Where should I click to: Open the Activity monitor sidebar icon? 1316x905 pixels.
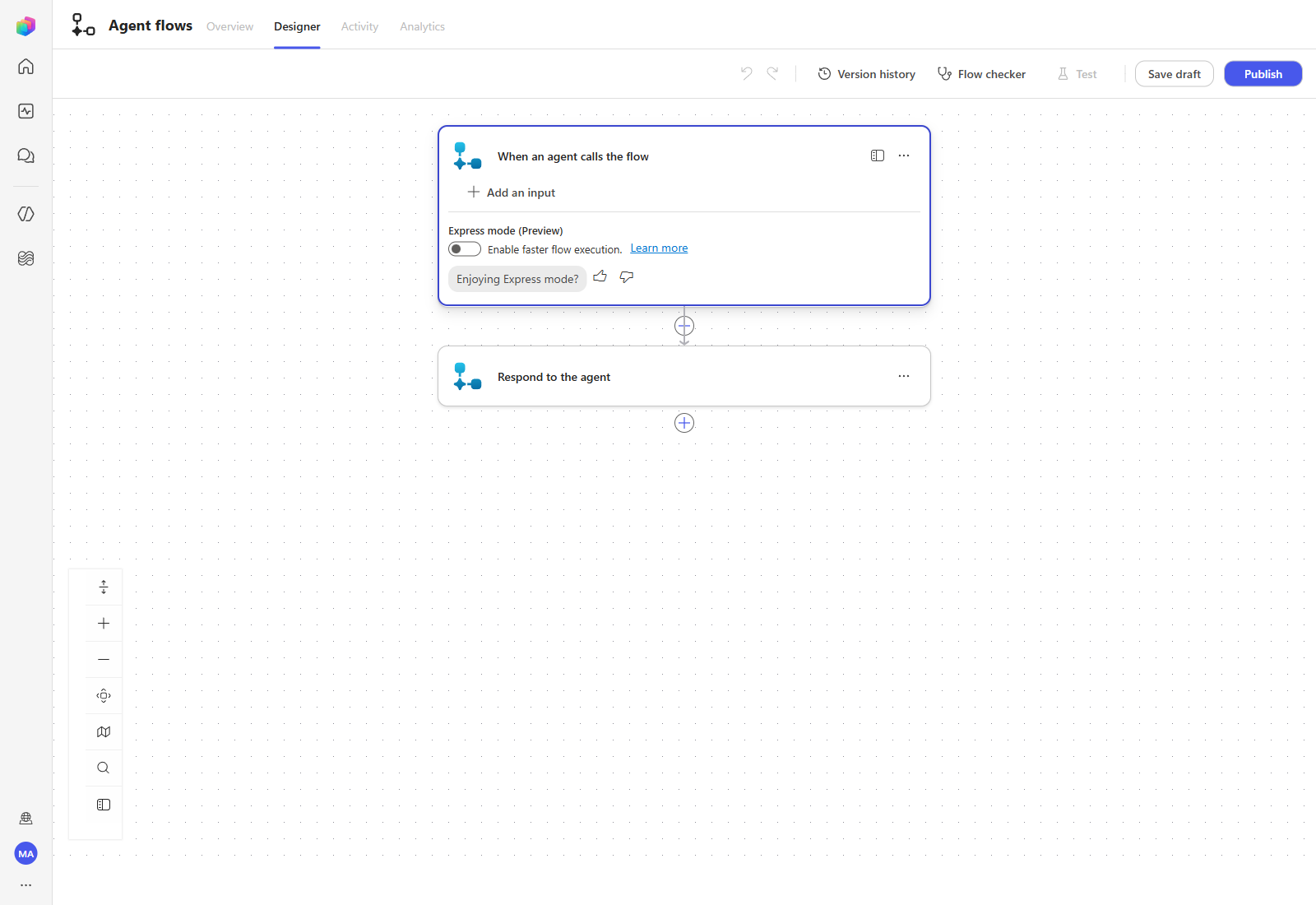point(25,111)
